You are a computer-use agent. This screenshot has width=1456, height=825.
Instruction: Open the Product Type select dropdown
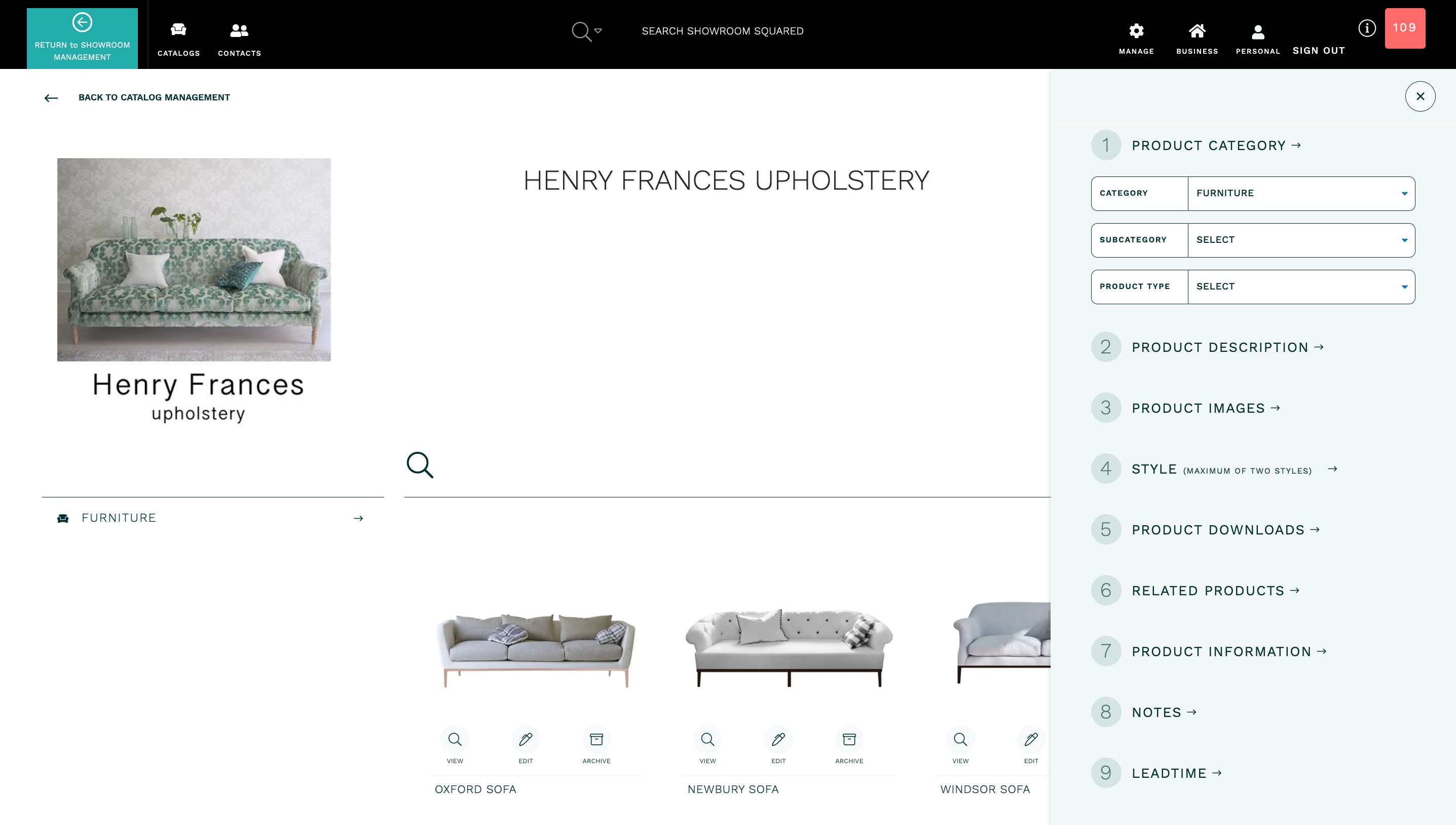point(1300,286)
